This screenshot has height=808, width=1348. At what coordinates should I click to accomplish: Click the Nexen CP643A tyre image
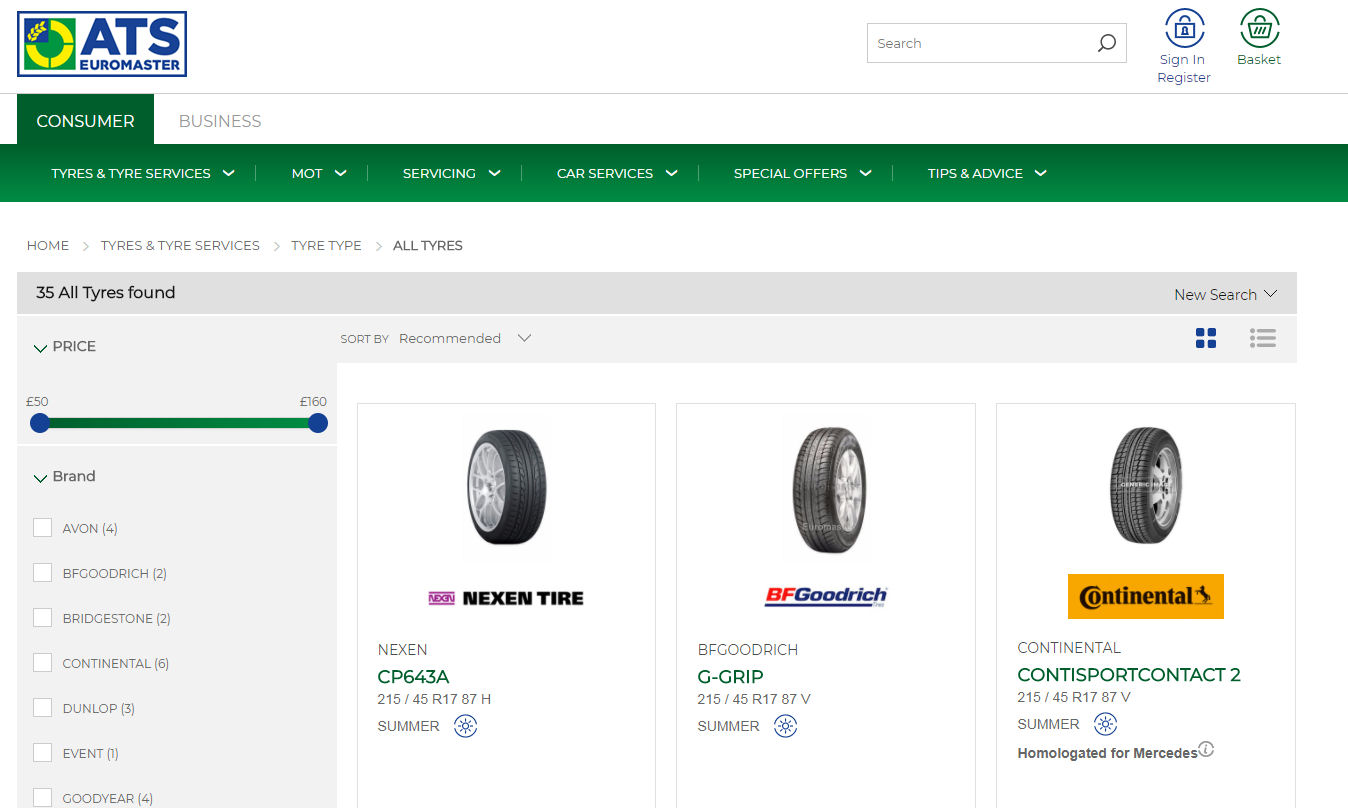tap(506, 487)
